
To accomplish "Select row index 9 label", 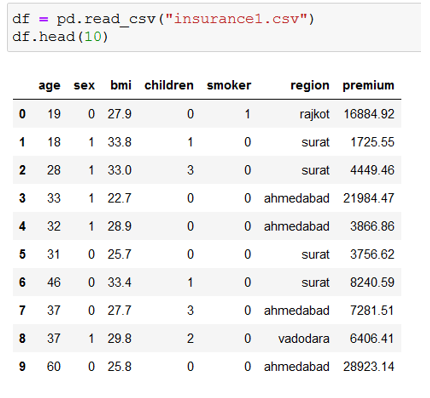I will click(x=22, y=367).
